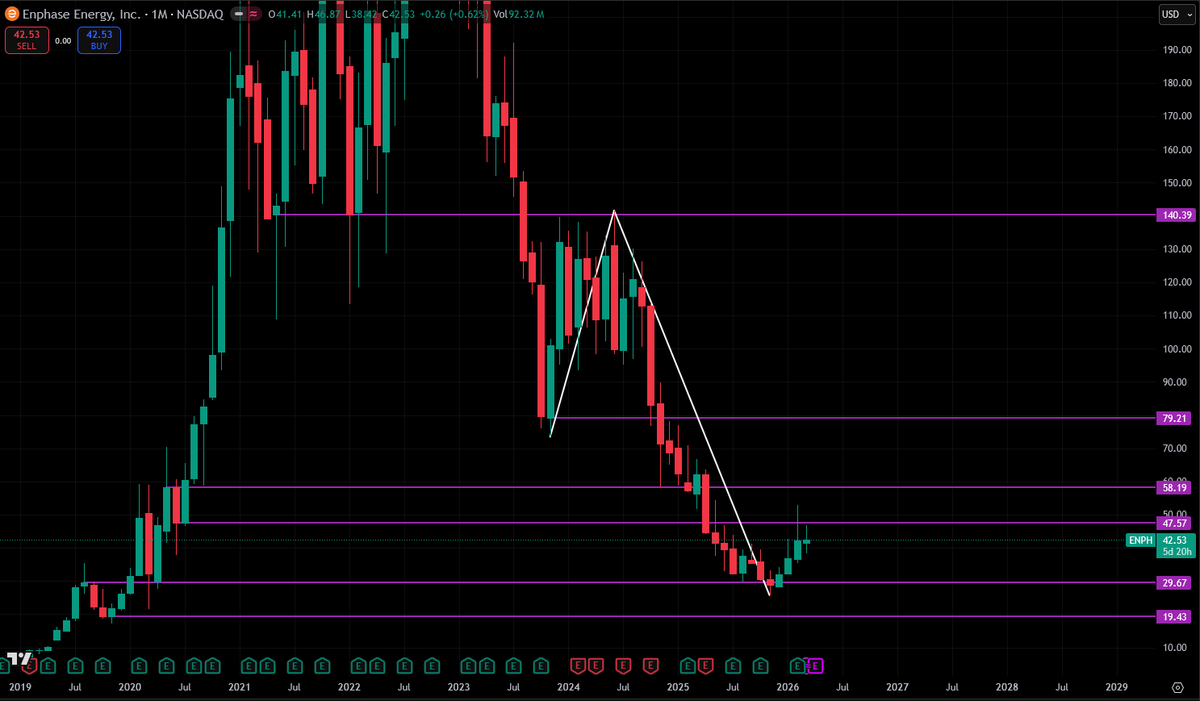Click the 70.00 price axis label
The width and height of the screenshot is (1200, 701).
[1175, 449]
